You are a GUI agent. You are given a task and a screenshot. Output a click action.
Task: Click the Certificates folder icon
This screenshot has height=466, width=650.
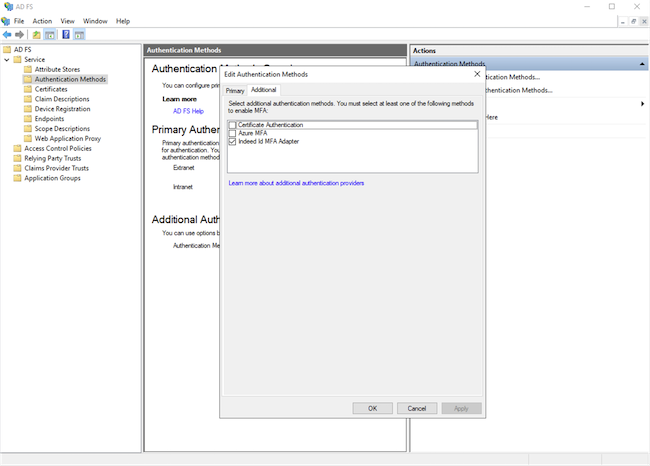click(x=28, y=89)
